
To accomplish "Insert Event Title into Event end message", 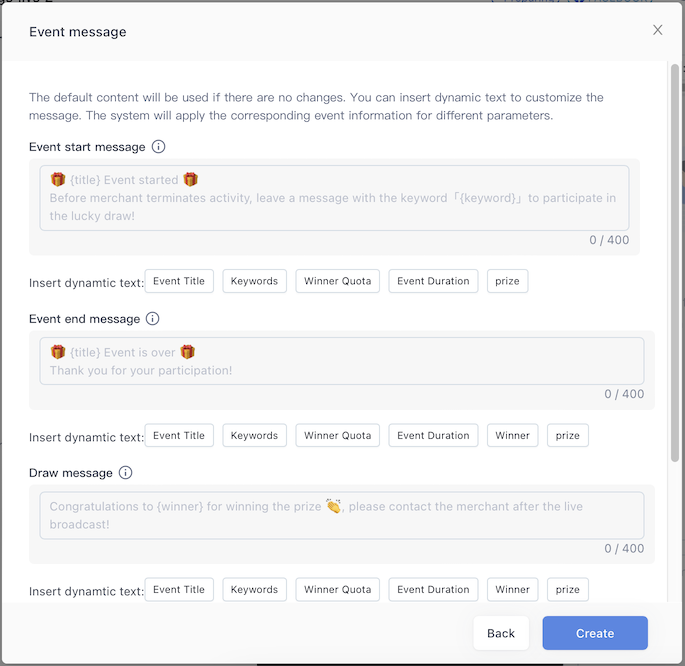I will click(179, 435).
